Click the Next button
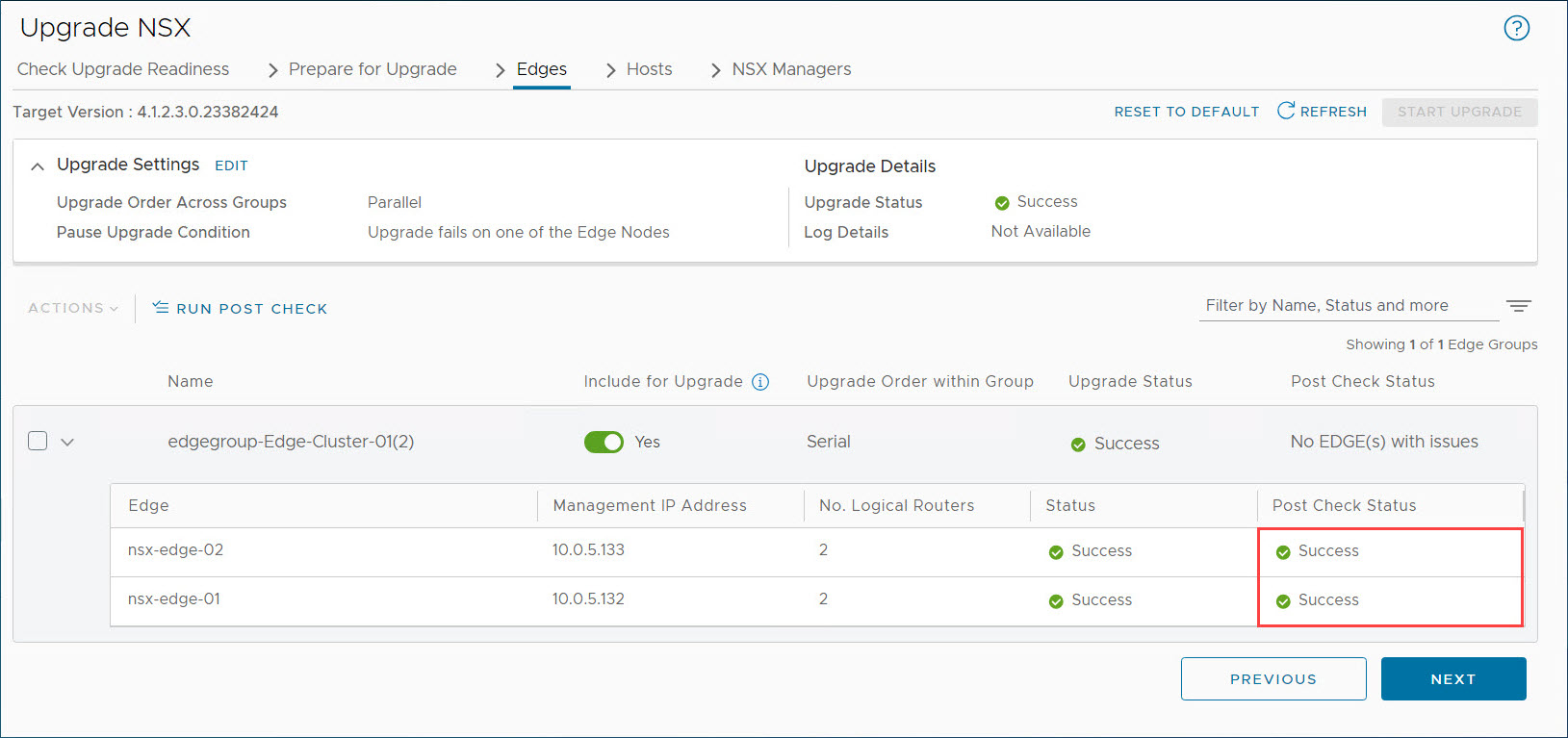Screen dimensions: 1568x738 click(1452, 679)
